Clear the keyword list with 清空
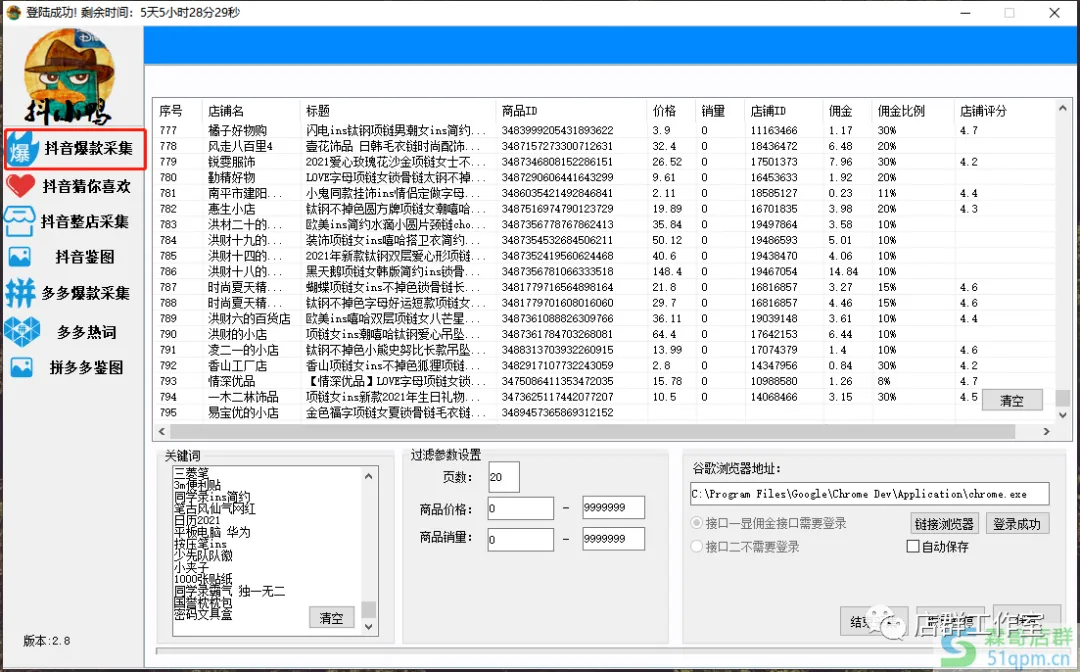 click(331, 617)
